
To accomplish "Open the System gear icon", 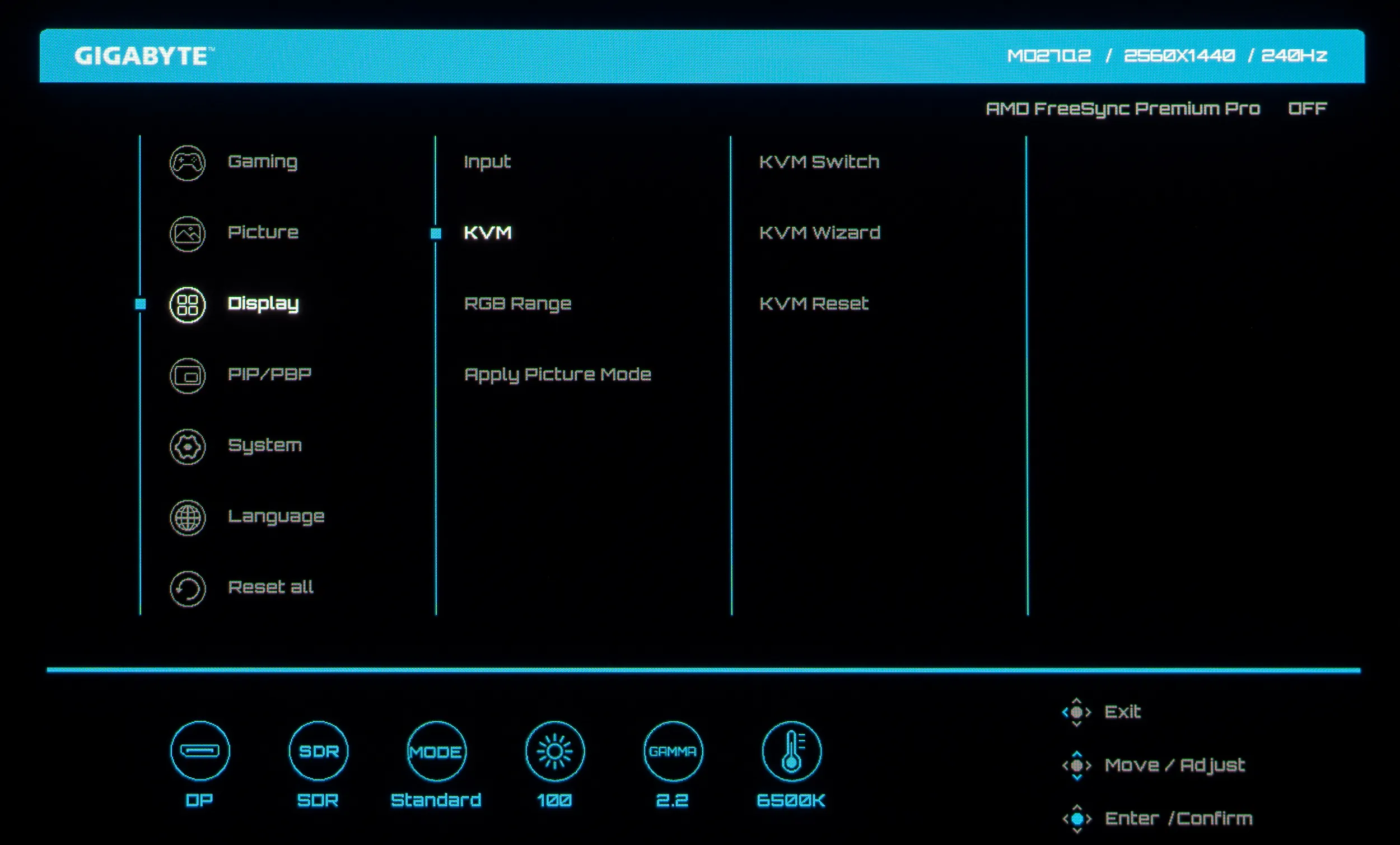I will click(x=188, y=447).
